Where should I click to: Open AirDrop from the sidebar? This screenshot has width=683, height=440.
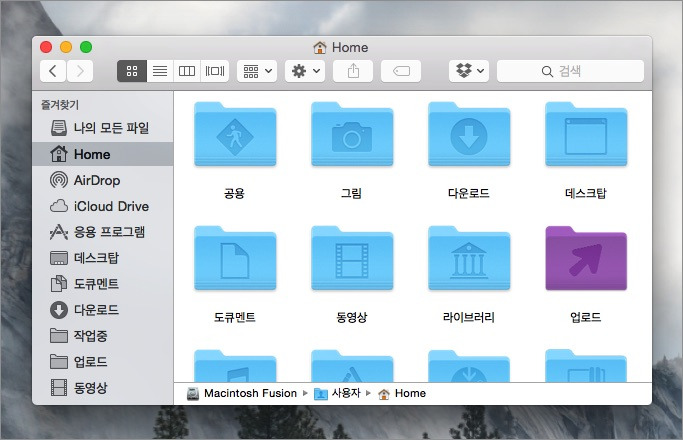(103, 180)
